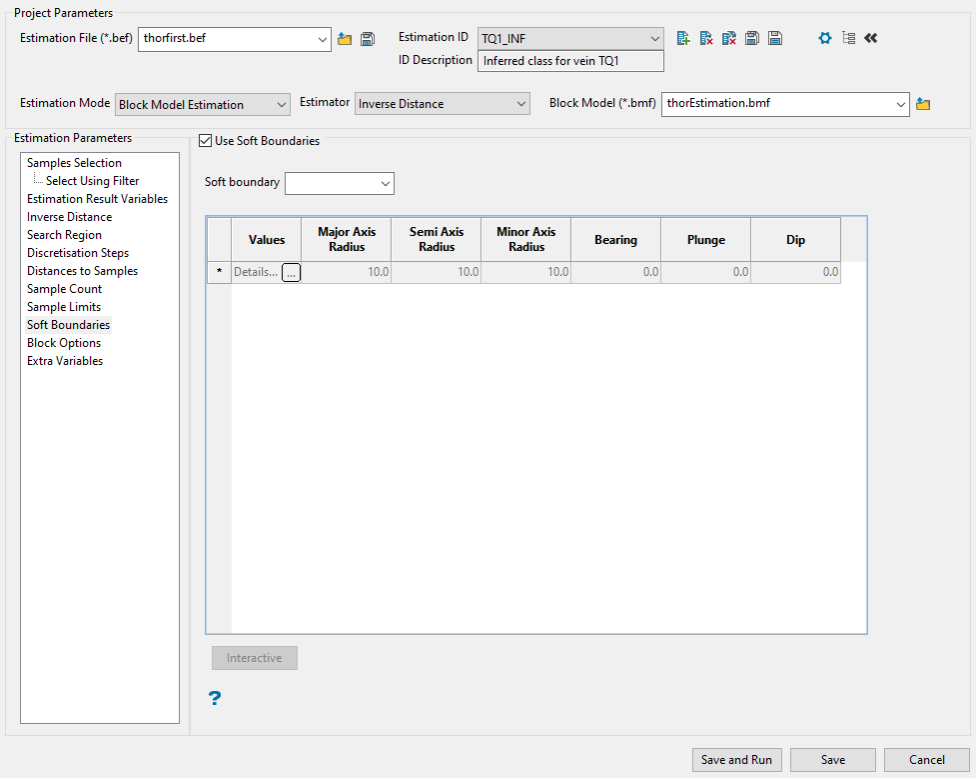Select Search Region in parameters list
The width and height of the screenshot is (976, 778).
(64, 235)
